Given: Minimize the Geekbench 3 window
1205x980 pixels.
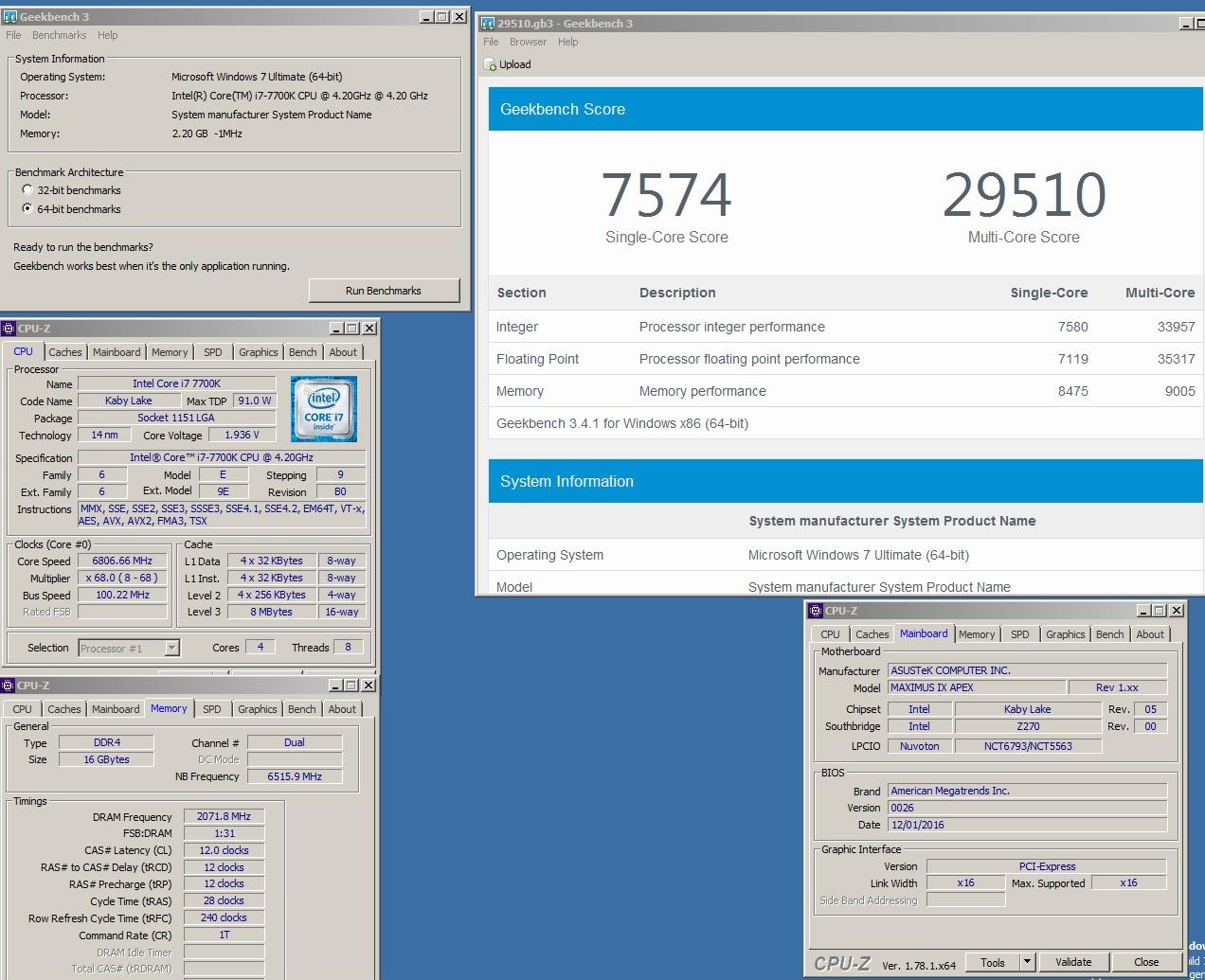Looking at the screenshot, I should point(427,17).
